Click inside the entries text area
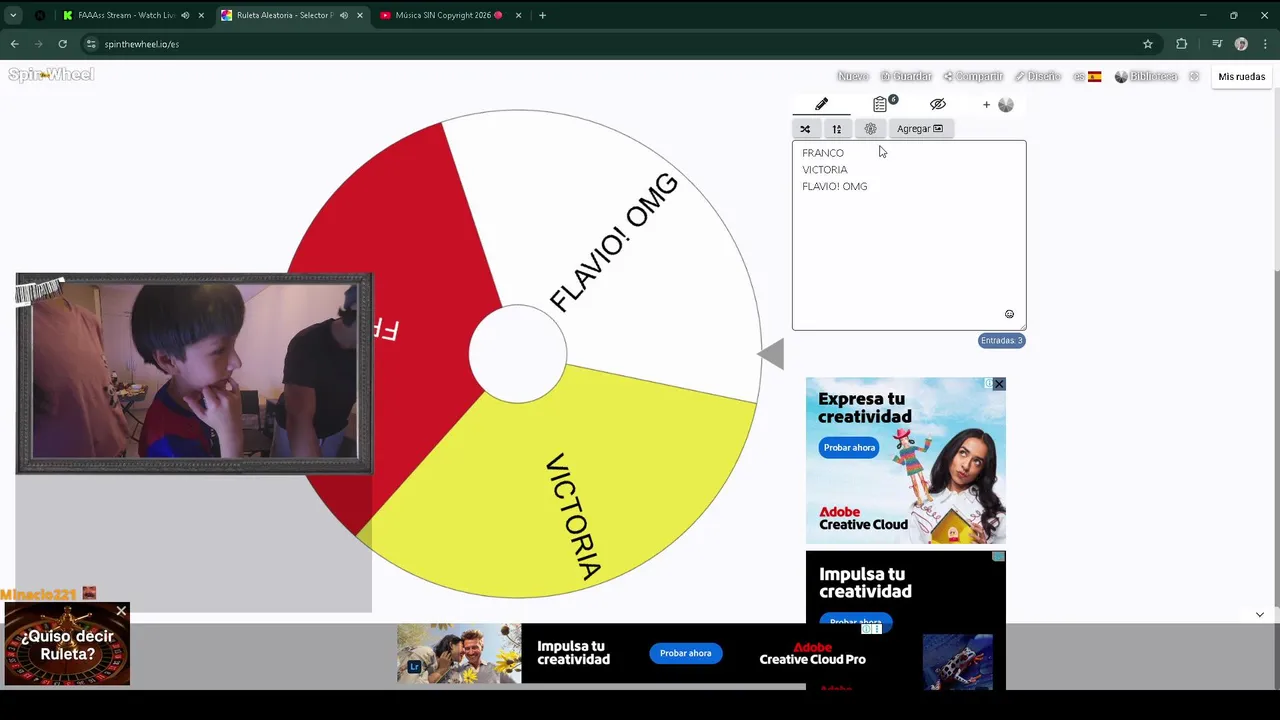 click(x=909, y=235)
